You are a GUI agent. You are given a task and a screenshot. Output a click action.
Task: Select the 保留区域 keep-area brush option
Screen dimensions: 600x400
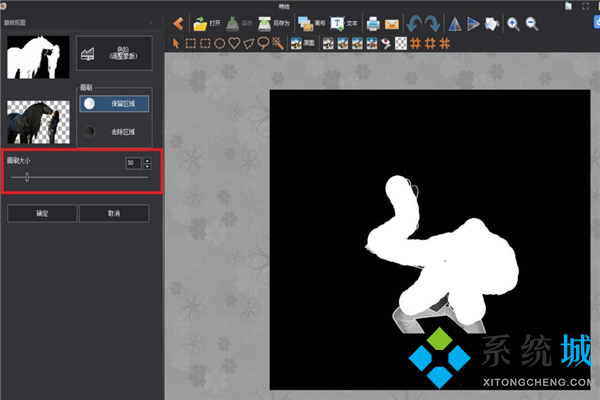(x=114, y=103)
